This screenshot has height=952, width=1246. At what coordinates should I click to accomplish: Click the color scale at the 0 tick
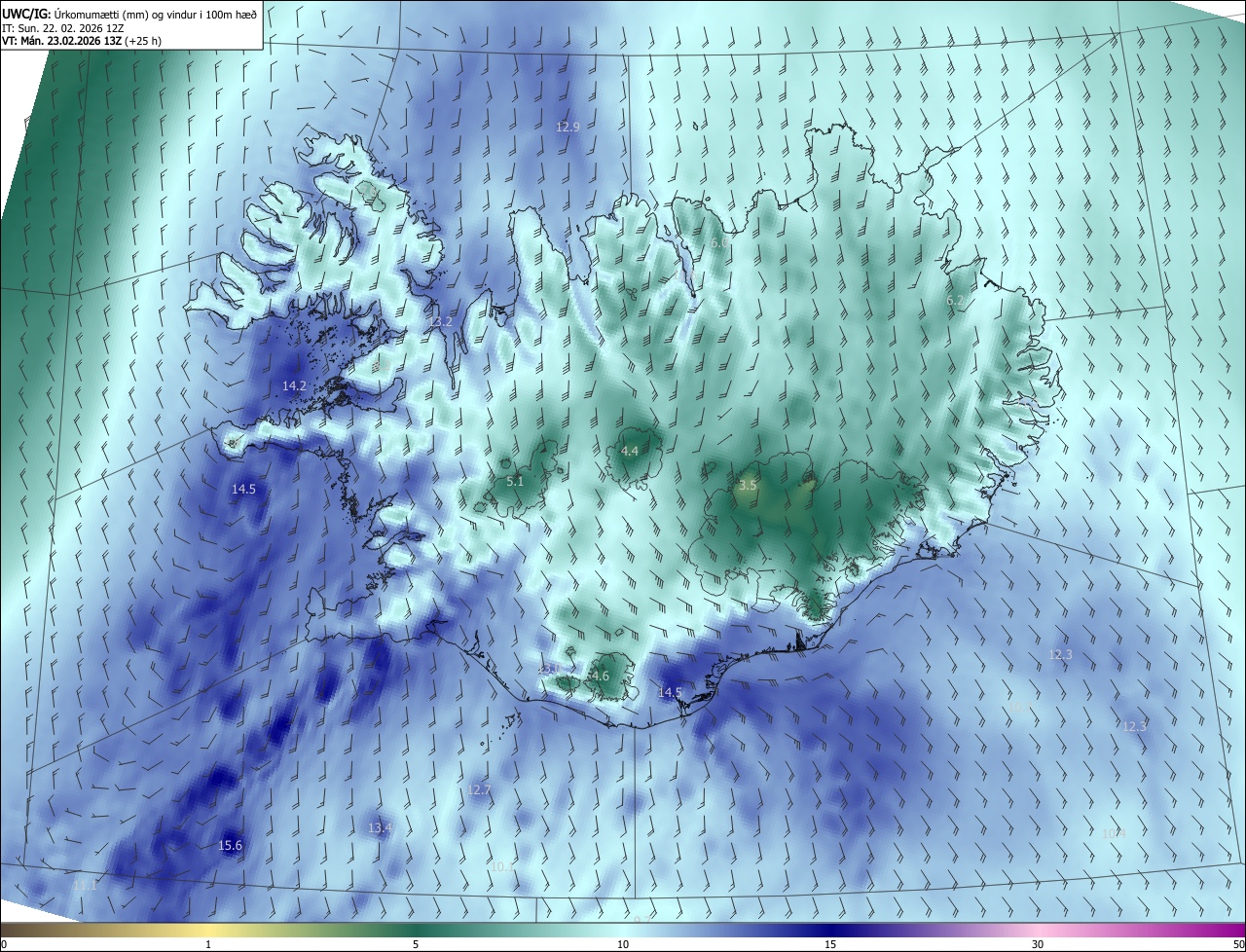pos(3,945)
